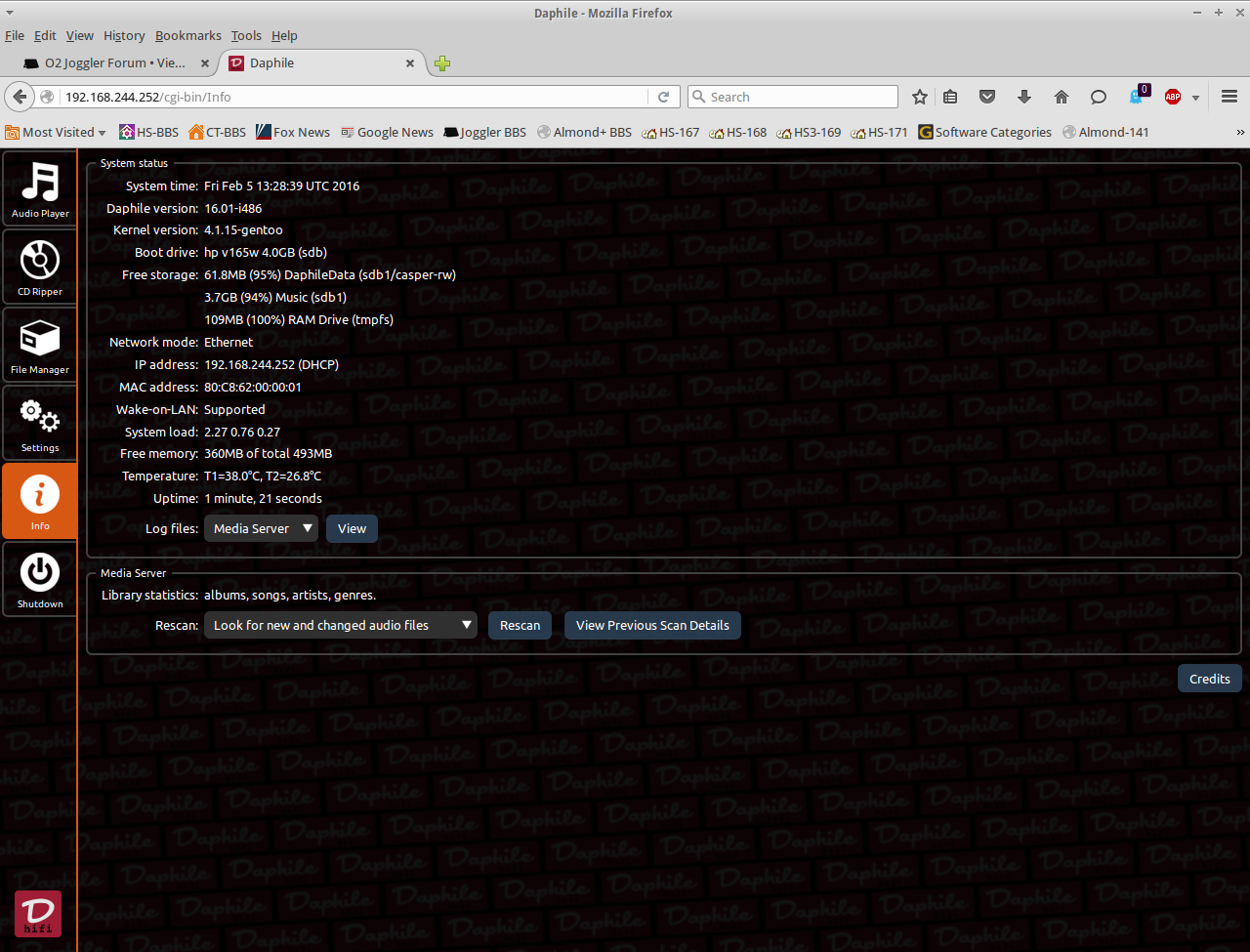
Task: Open the CT-BBS bookmark
Action: click(x=218, y=132)
